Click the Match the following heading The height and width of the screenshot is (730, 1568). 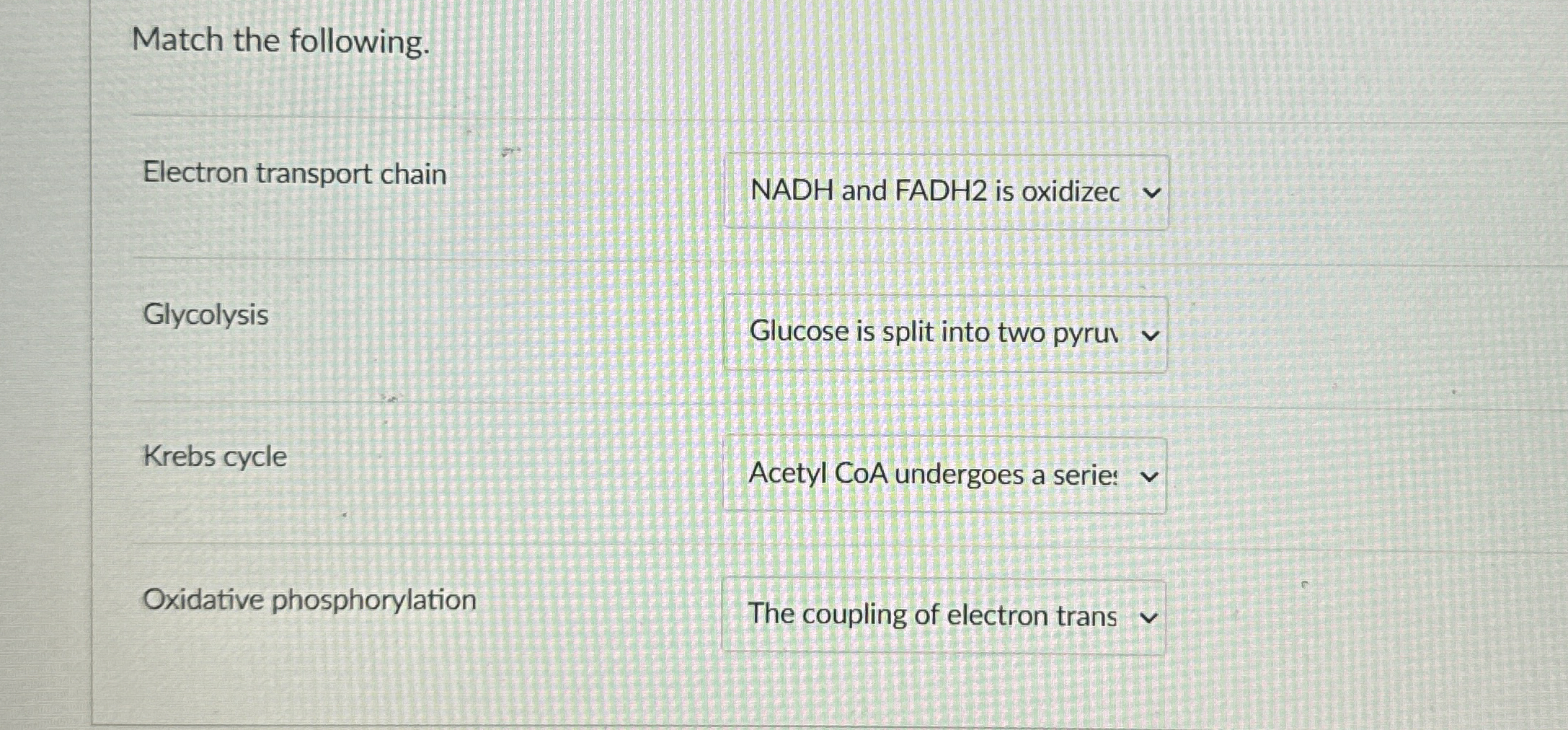click(x=282, y=41)
